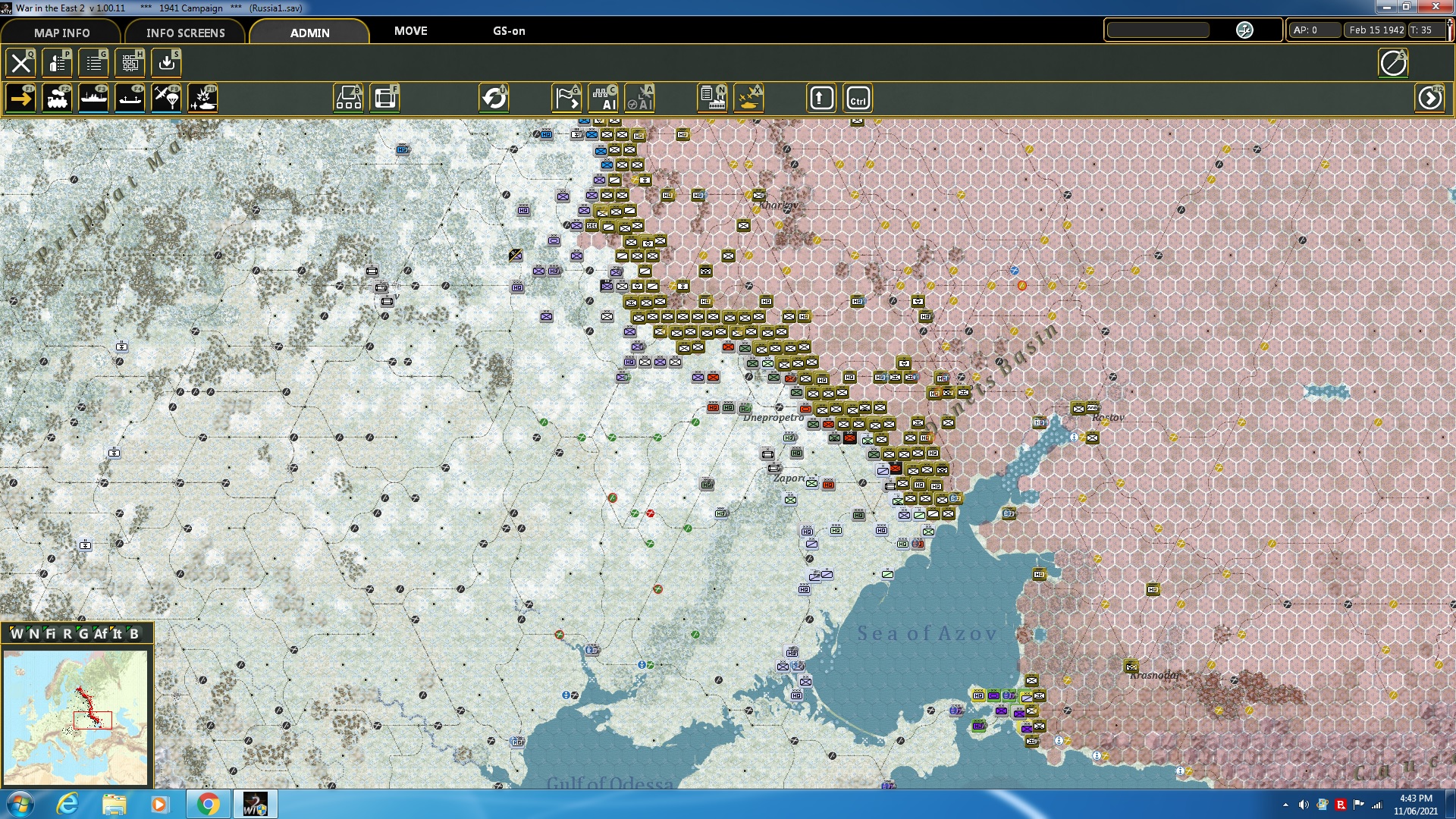Expand the right toolbar with the arrow chevron
Image resolution: width=1456 pixels, height=819 pixels.
click(1430, 97)
